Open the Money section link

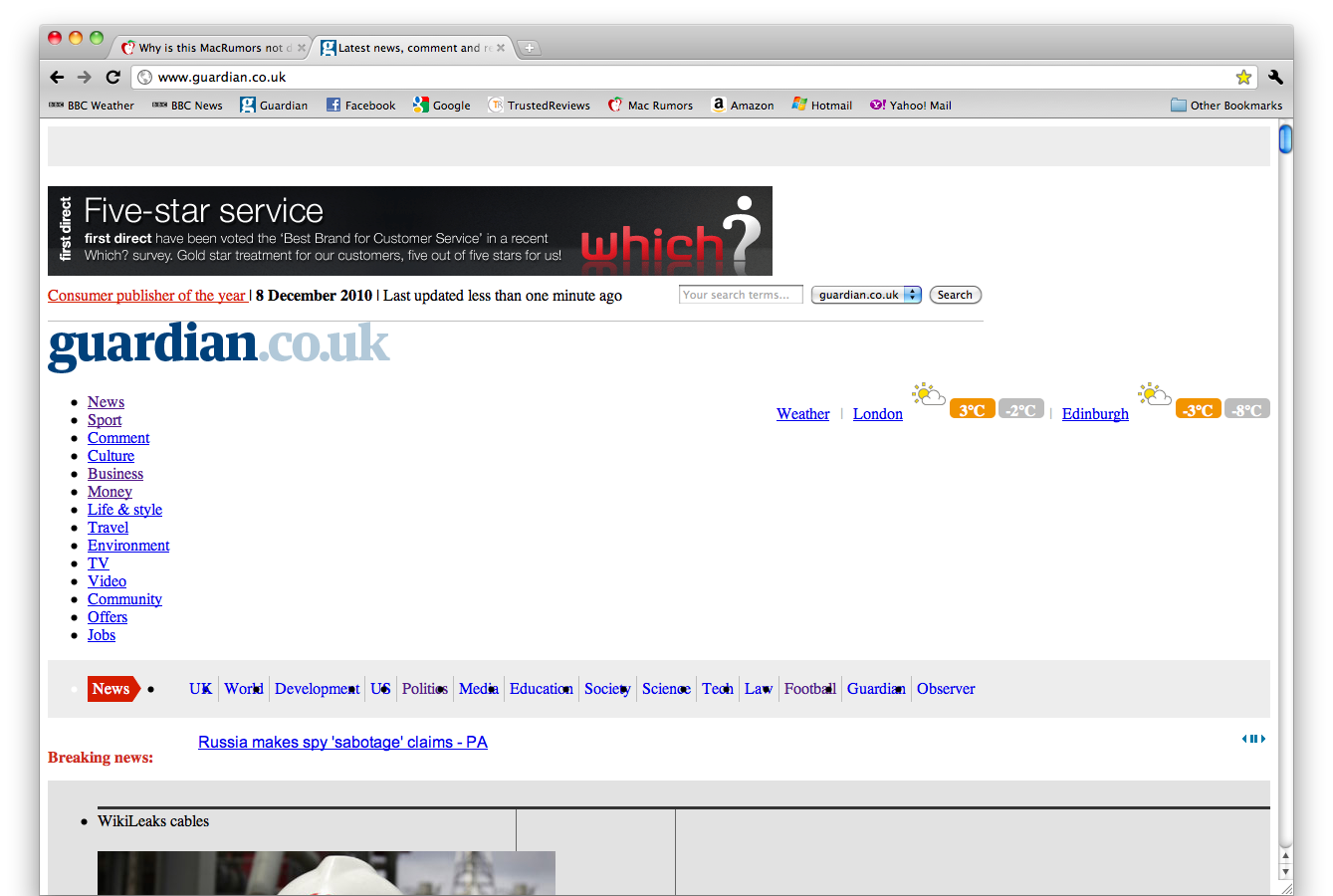110,492
